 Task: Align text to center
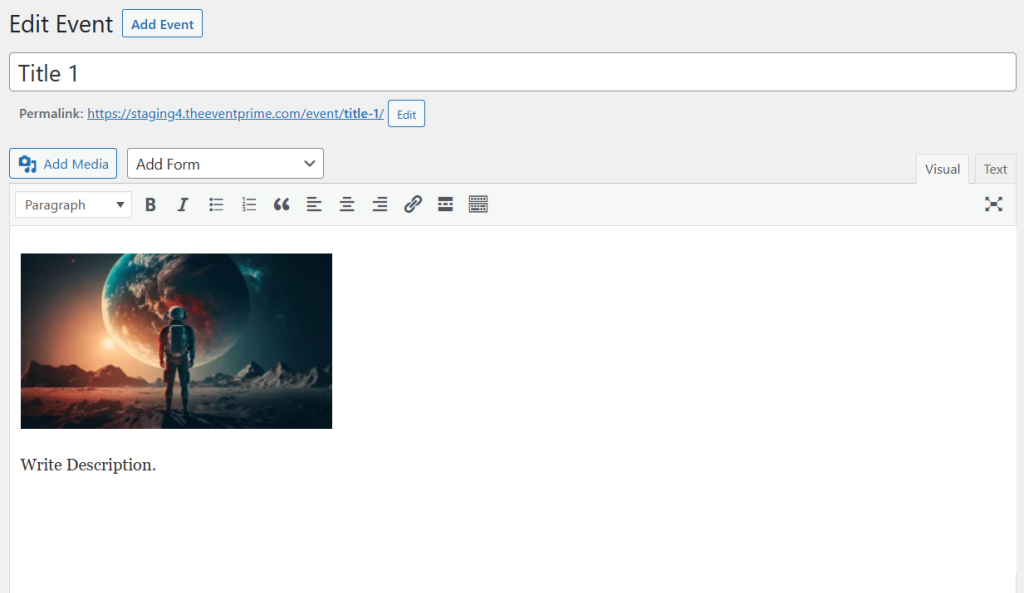[347, 204]
